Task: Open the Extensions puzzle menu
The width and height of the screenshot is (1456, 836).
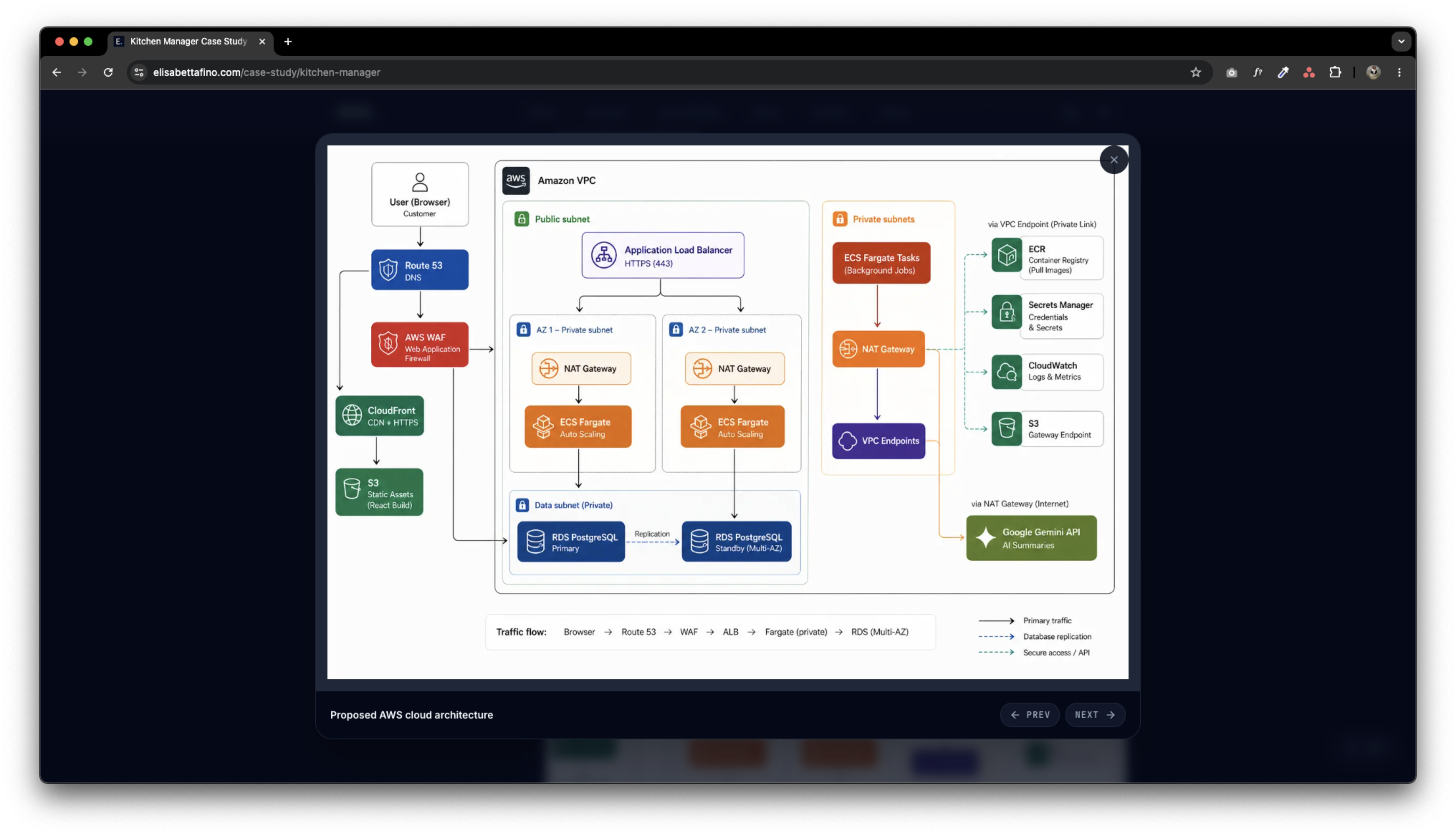Action: [x=1335, y=72]
